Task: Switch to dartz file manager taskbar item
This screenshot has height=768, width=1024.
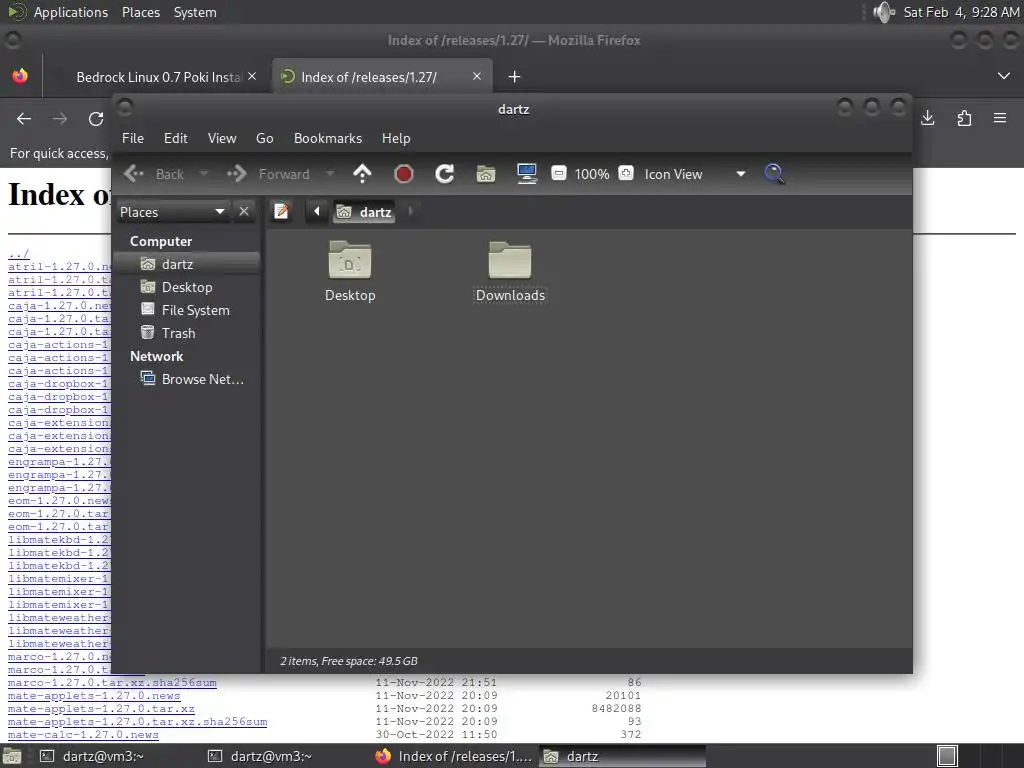Action: pos(623,756)
